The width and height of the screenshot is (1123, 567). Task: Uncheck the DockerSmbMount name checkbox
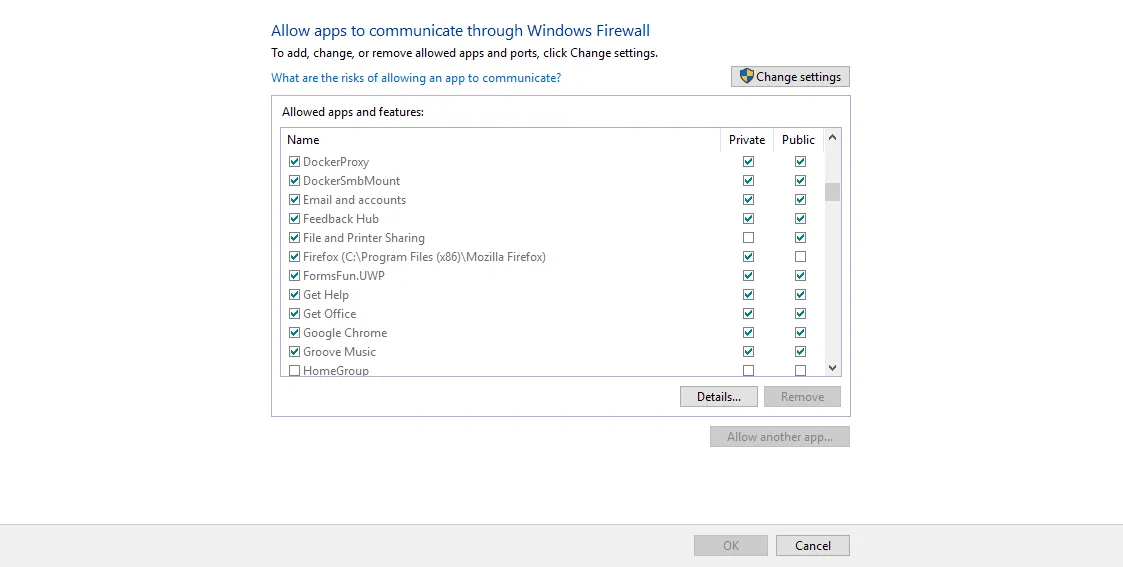pos(294,180)
